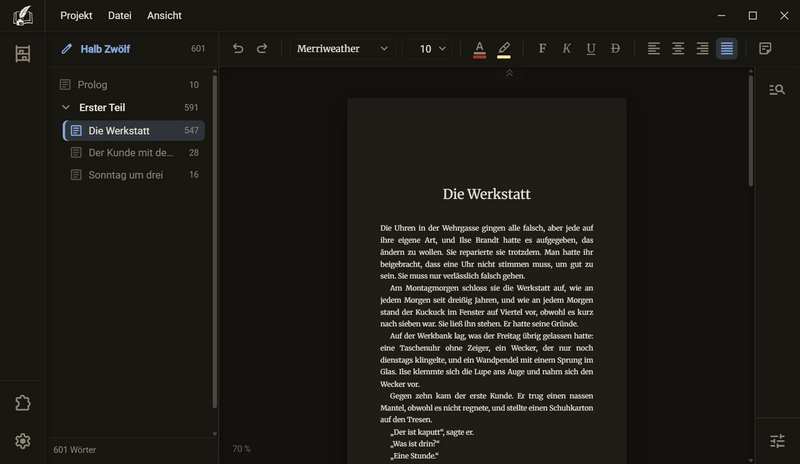
Task: Click word count 547 of Die Werkstatt
Action: coord(191,131)
